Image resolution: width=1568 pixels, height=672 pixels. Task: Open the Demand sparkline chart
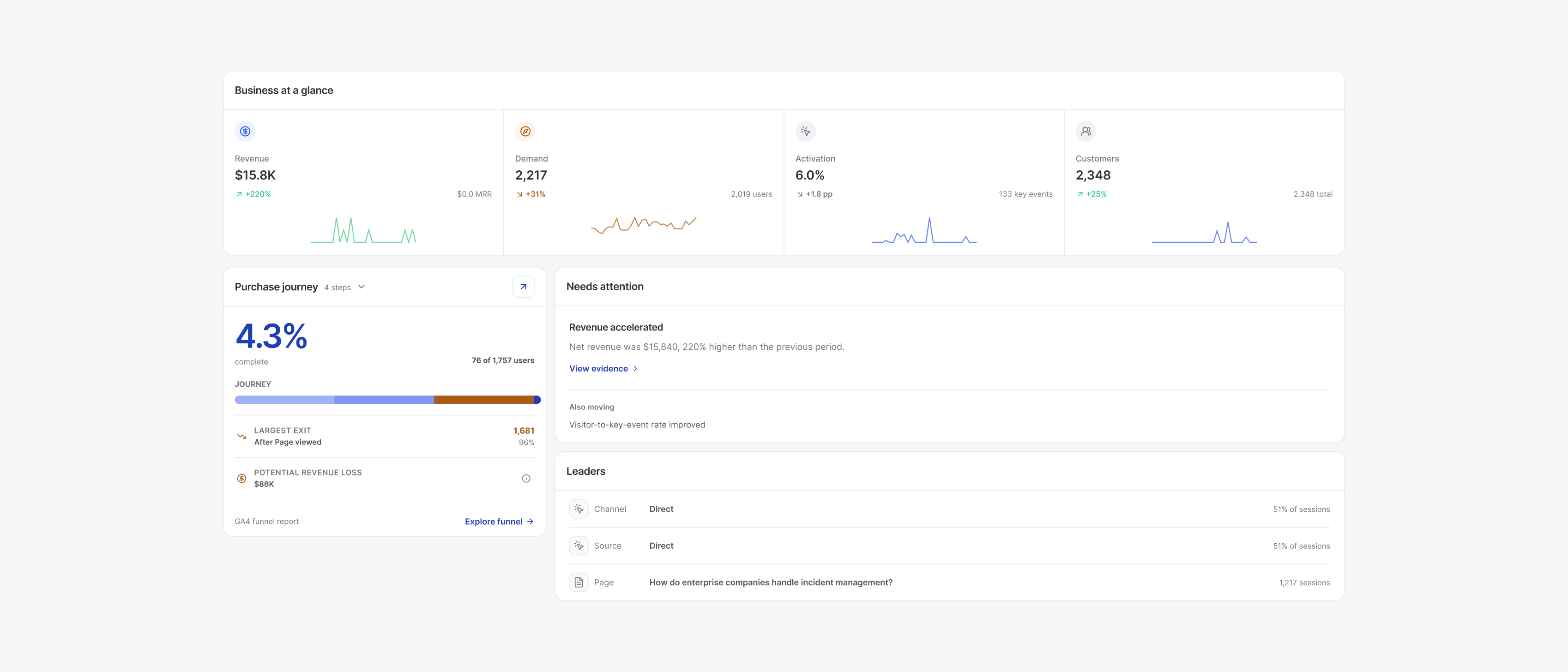tap(643, 225)
